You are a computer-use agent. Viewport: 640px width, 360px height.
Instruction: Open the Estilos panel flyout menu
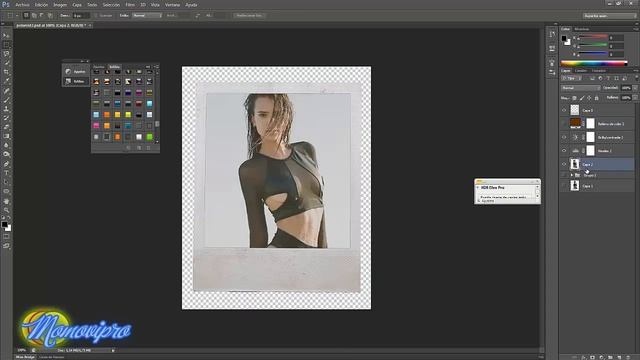click(x=156, y=67)
